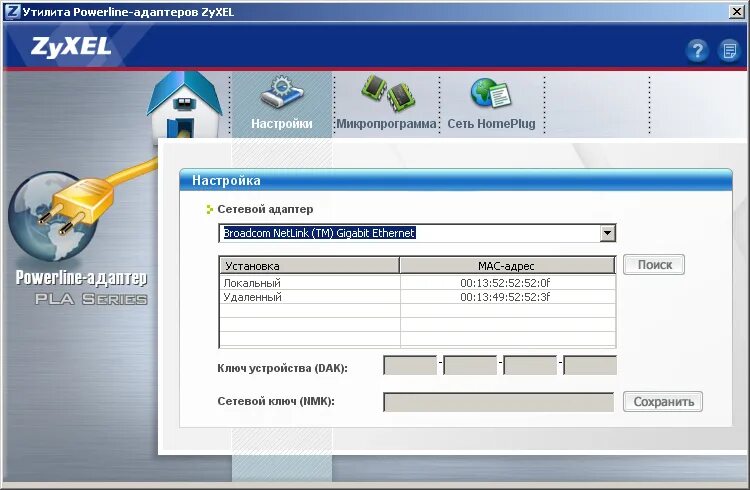
Task: Click the network key NMK field
Action: (x=498, y=402)
